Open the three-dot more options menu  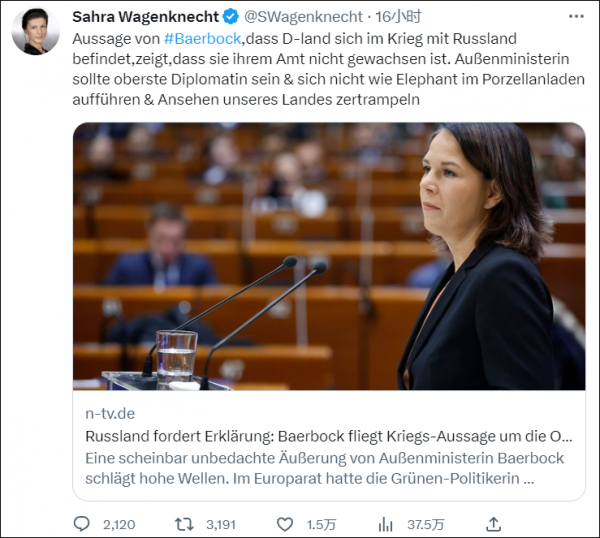pyautogui.click(x=576, y=16)
